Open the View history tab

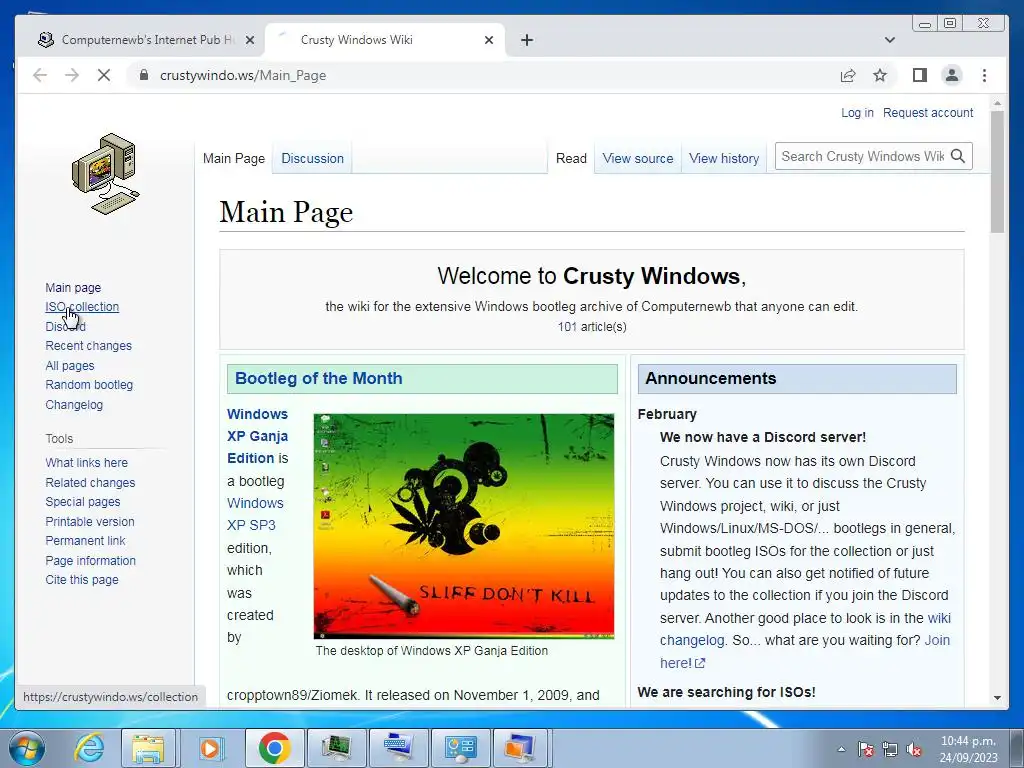pyautogui.click(x=724, y=158)
